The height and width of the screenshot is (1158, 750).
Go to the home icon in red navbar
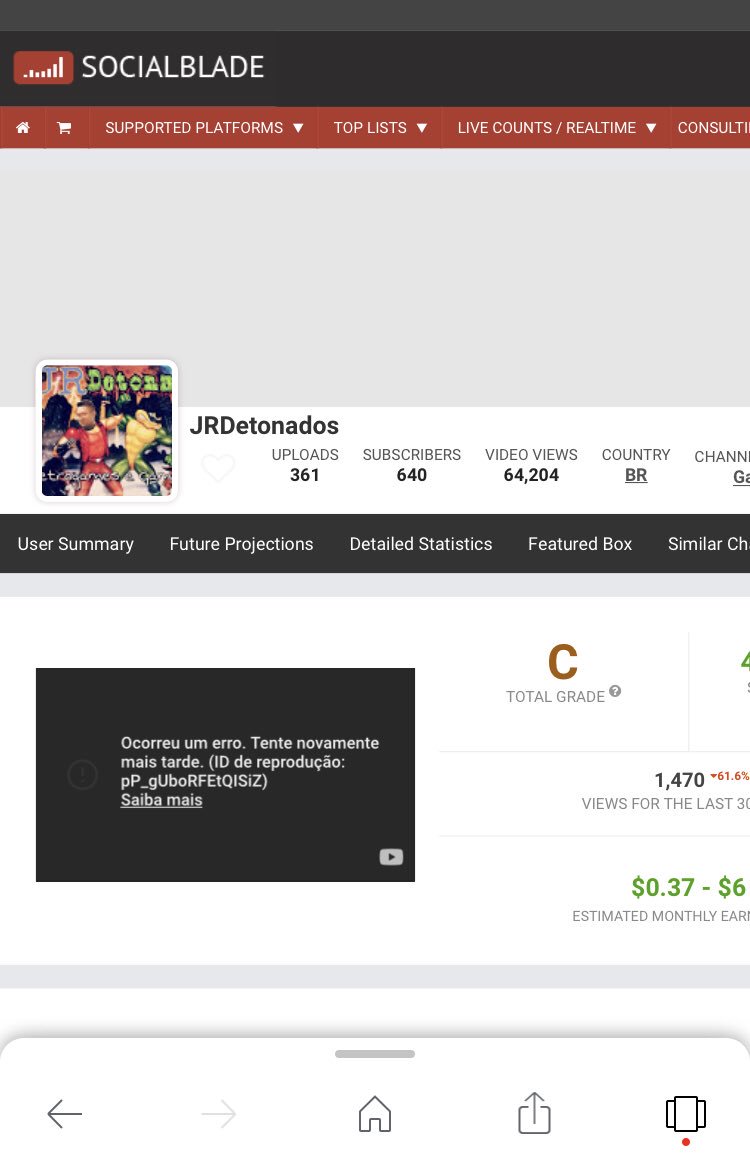23,128
